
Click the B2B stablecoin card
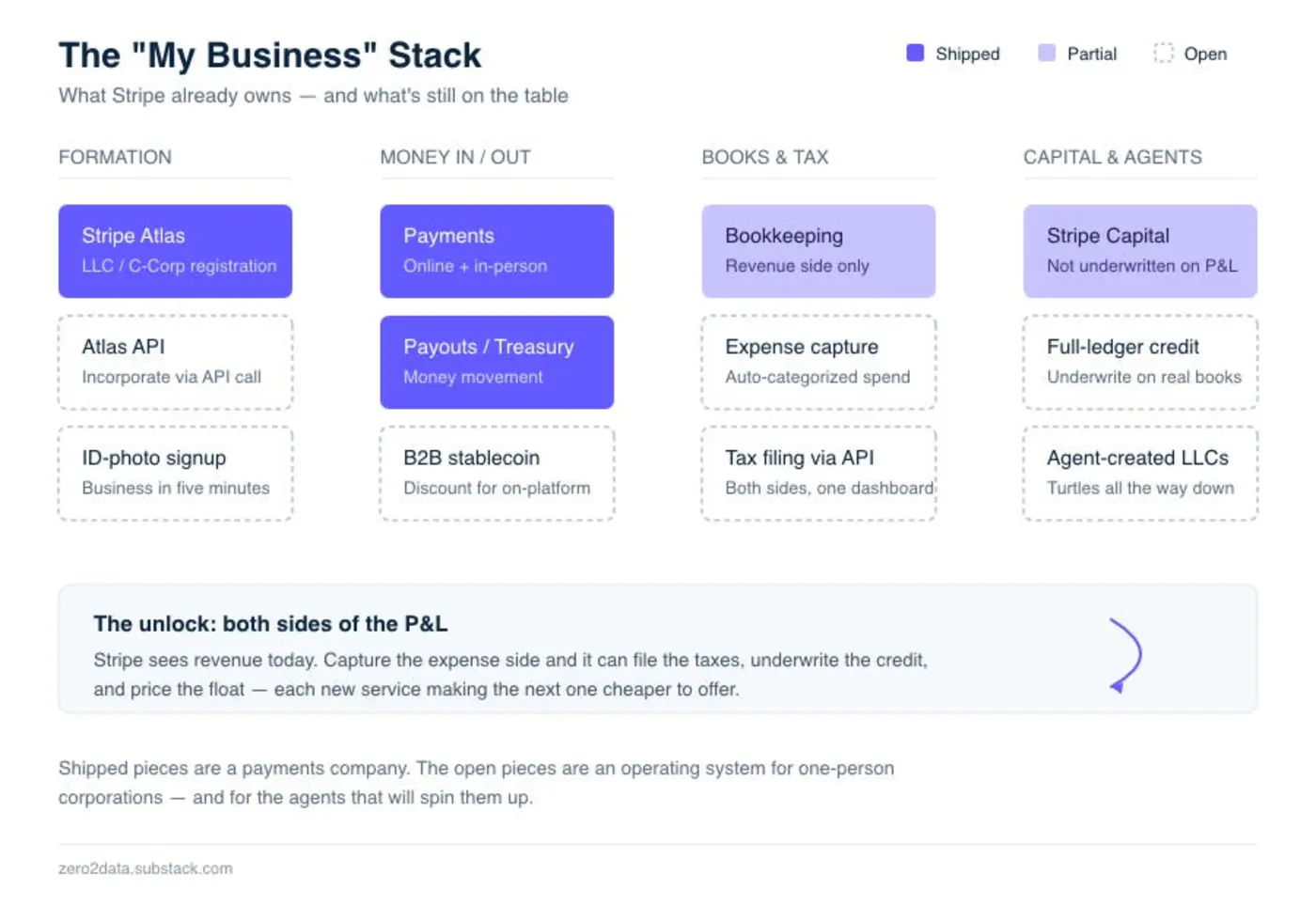[x=496, y=473]
